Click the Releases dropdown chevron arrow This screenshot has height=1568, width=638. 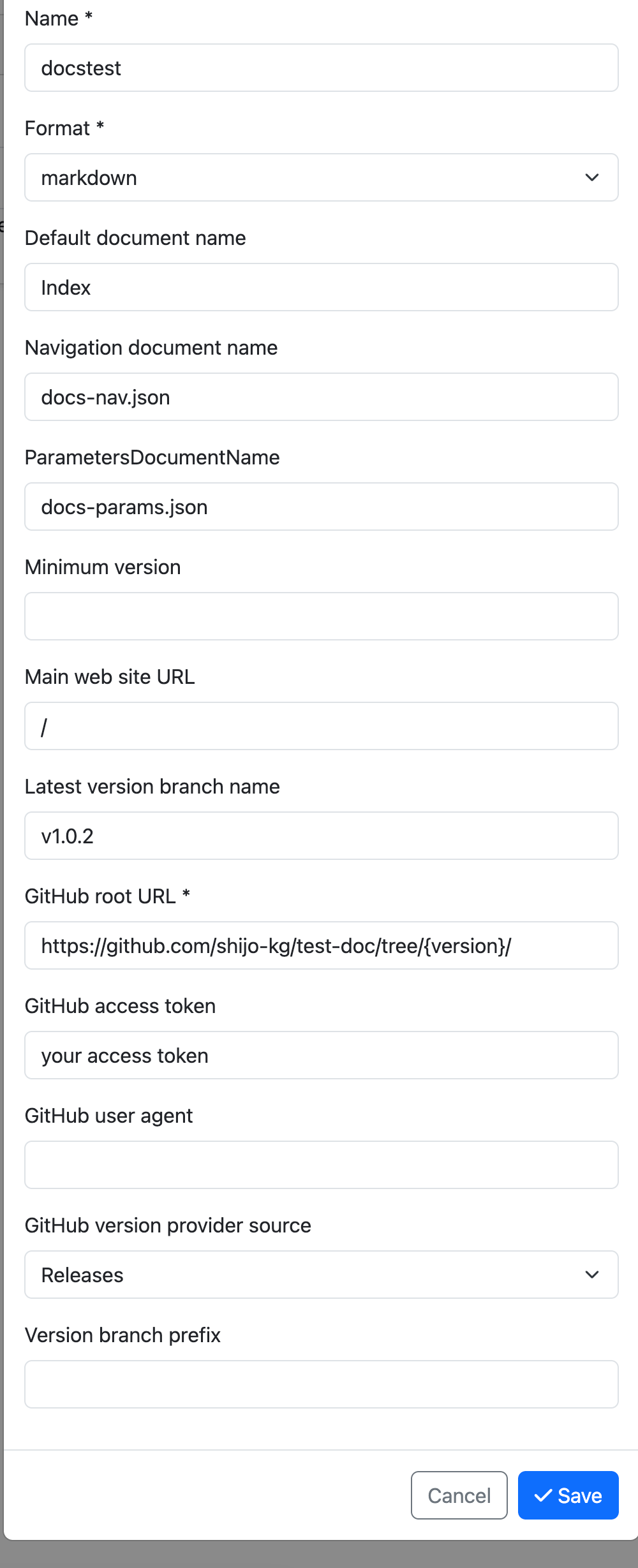coord(592,1275)
